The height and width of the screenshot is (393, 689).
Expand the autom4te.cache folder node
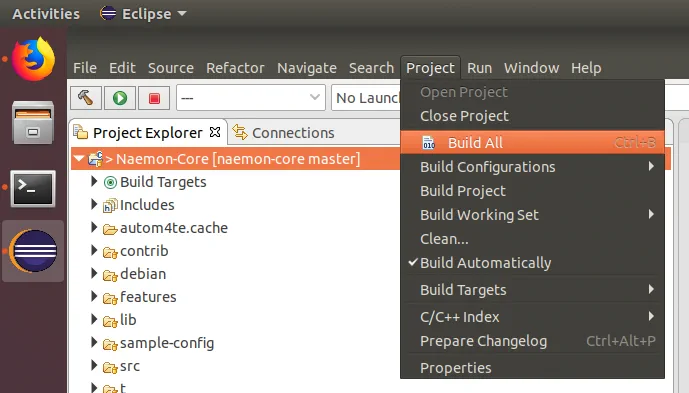click(x=94, y=227)
